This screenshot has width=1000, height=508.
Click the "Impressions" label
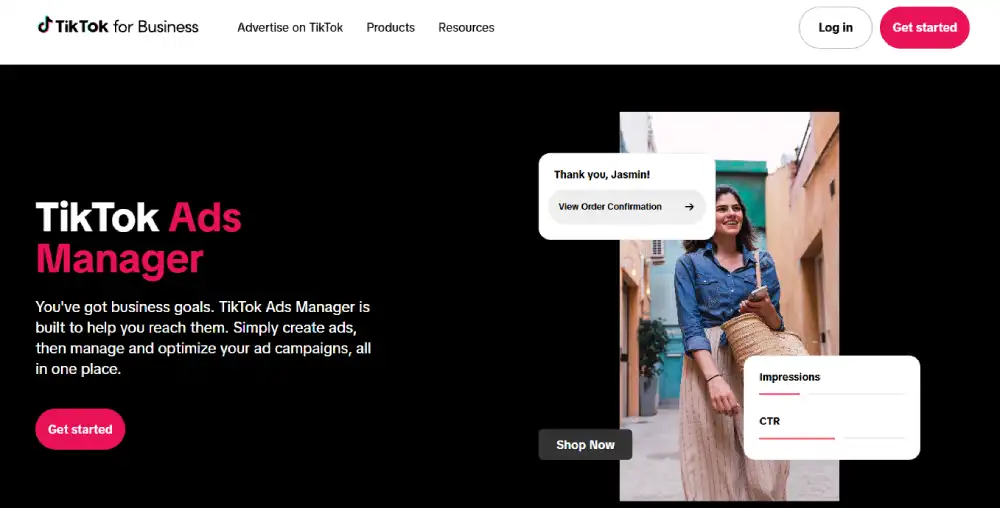(790, 377)
